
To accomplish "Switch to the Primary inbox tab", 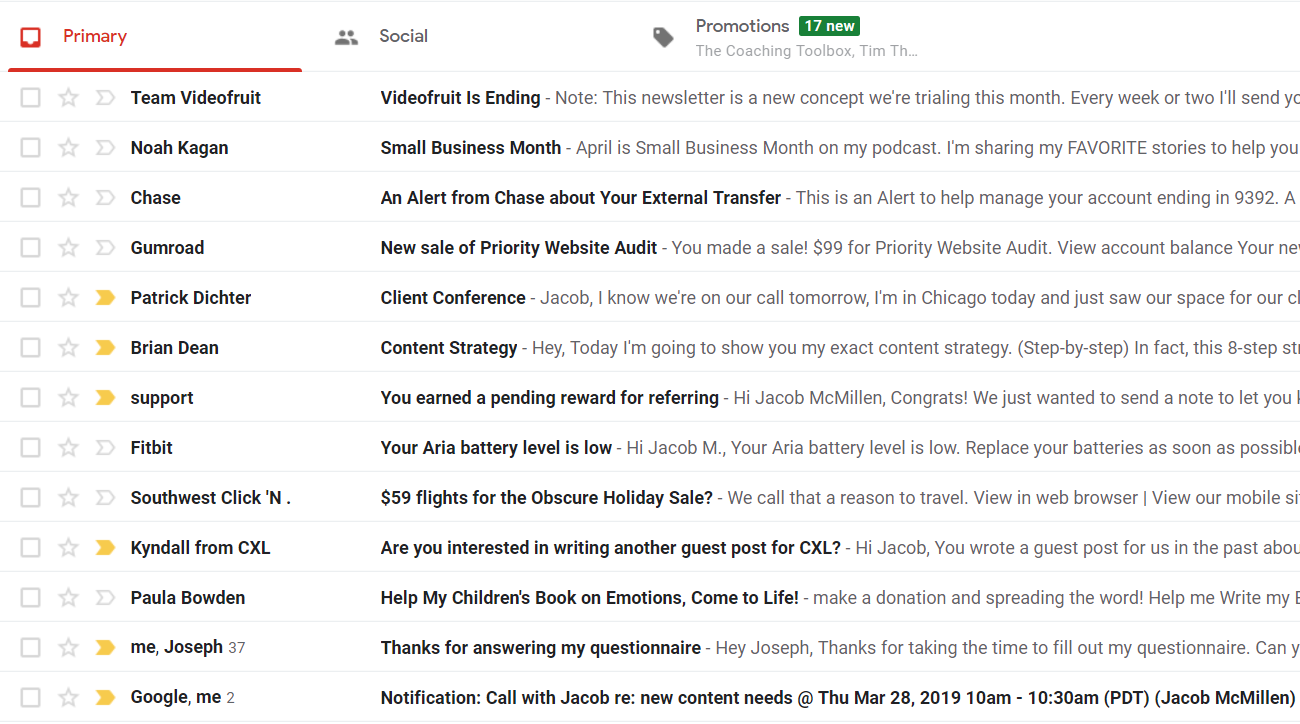I will tap(155, 37).
